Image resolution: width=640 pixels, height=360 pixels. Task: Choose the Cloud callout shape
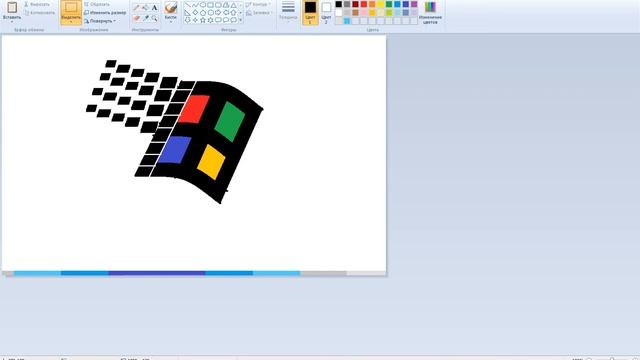(233, 20)
